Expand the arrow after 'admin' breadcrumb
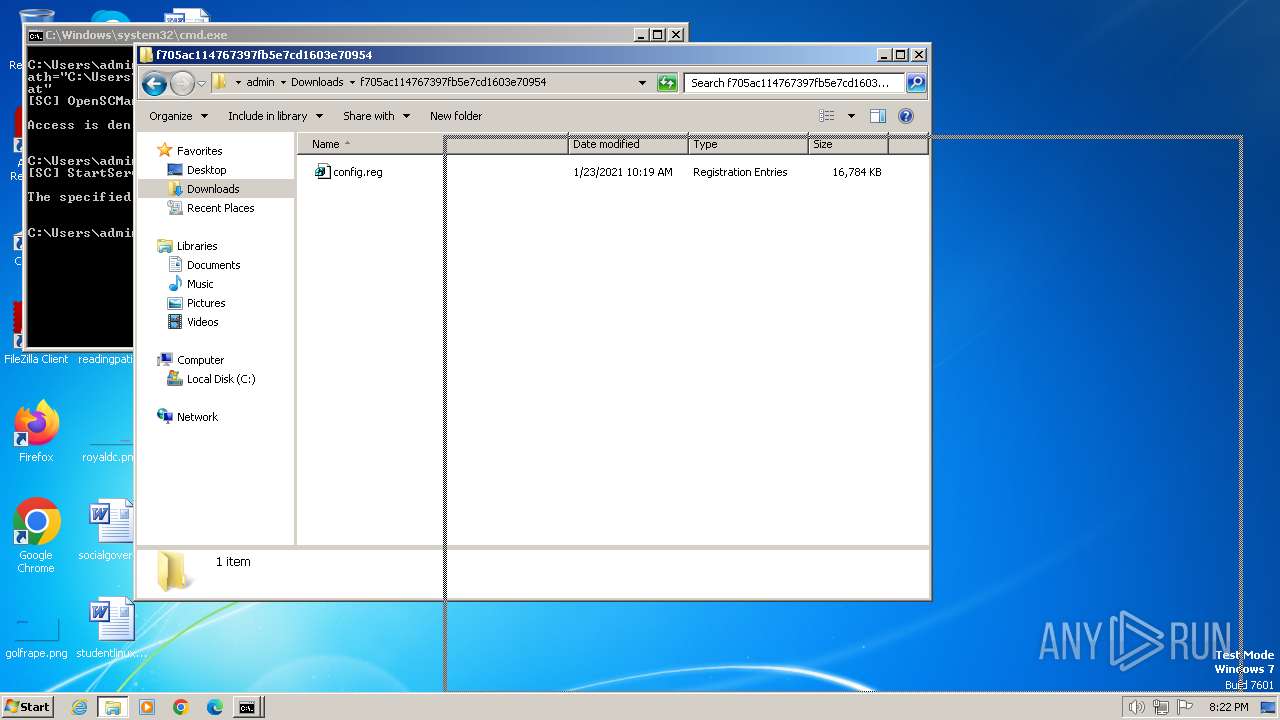 pyautogui.click(x=282, y=82)
